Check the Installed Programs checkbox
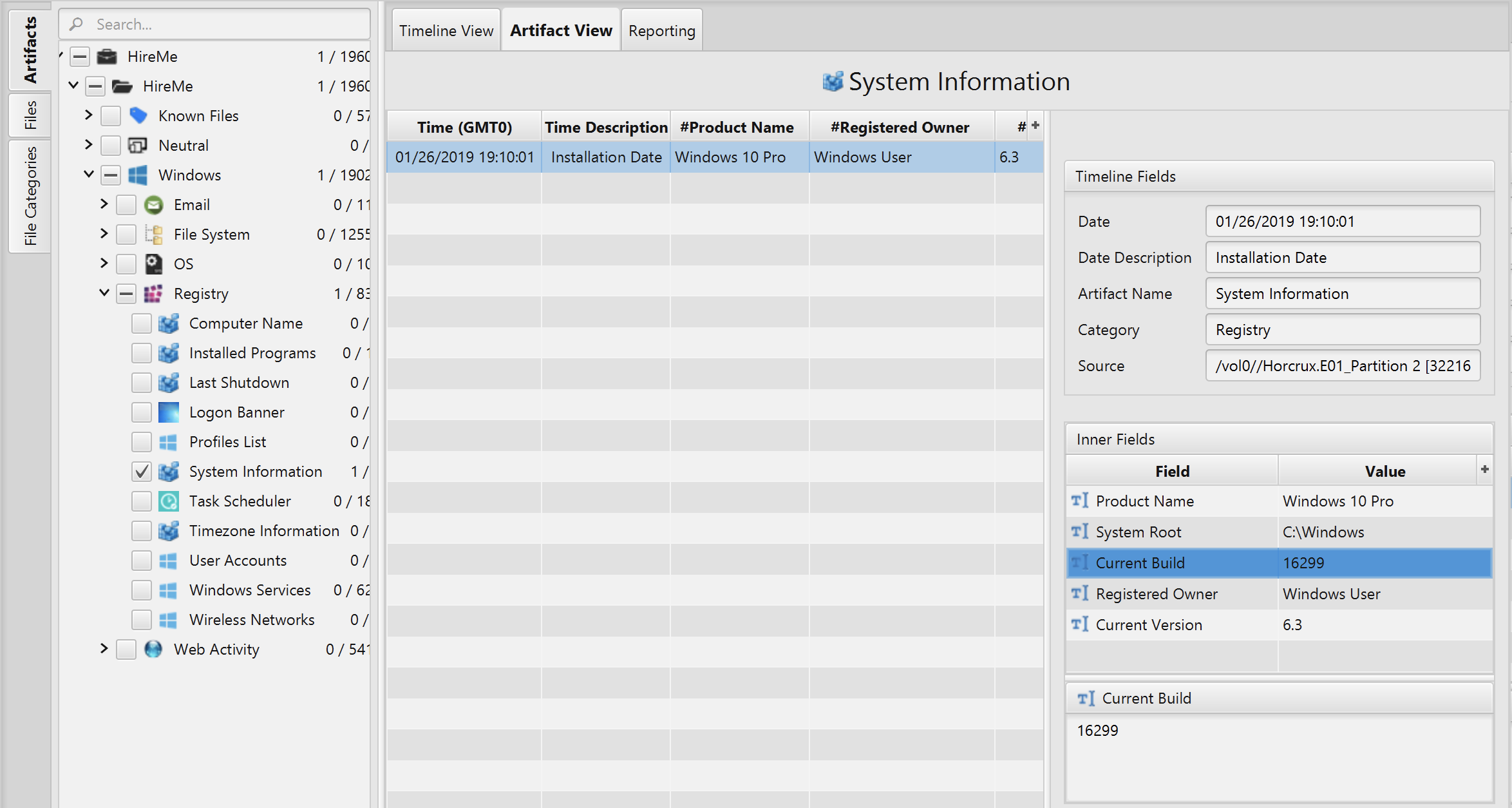 point(142,353)
